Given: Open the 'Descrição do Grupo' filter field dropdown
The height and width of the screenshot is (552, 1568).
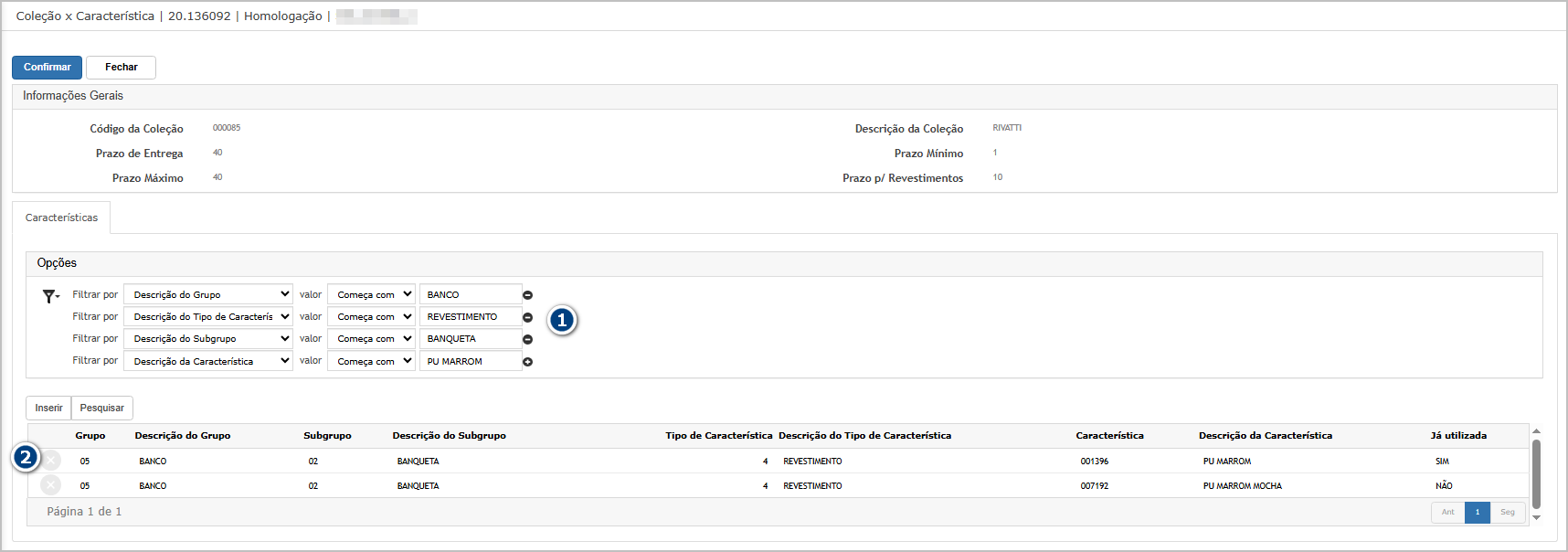Looking at the screenshot, I should [x=207, y=294].
